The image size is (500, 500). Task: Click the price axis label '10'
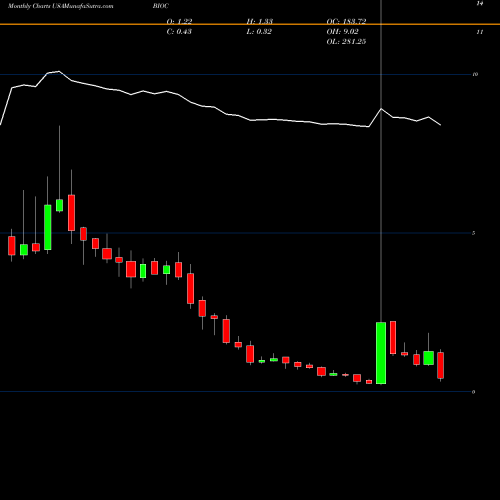click(x=475, y=74)
